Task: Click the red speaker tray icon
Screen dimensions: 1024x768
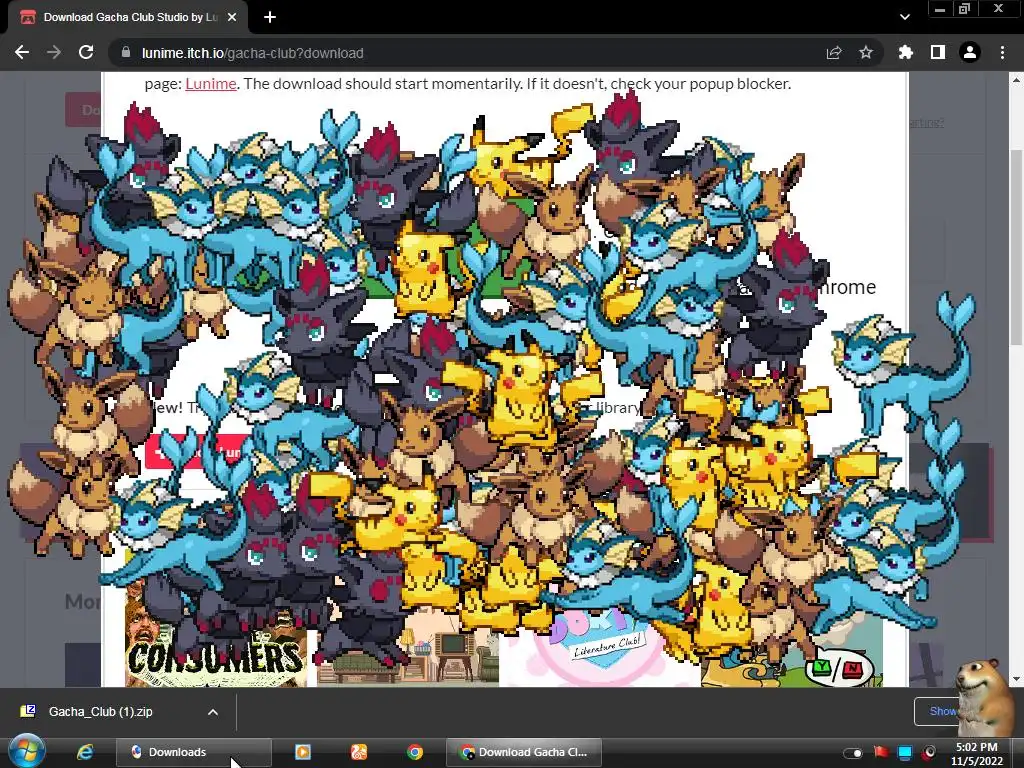Action: click(929, 753)
